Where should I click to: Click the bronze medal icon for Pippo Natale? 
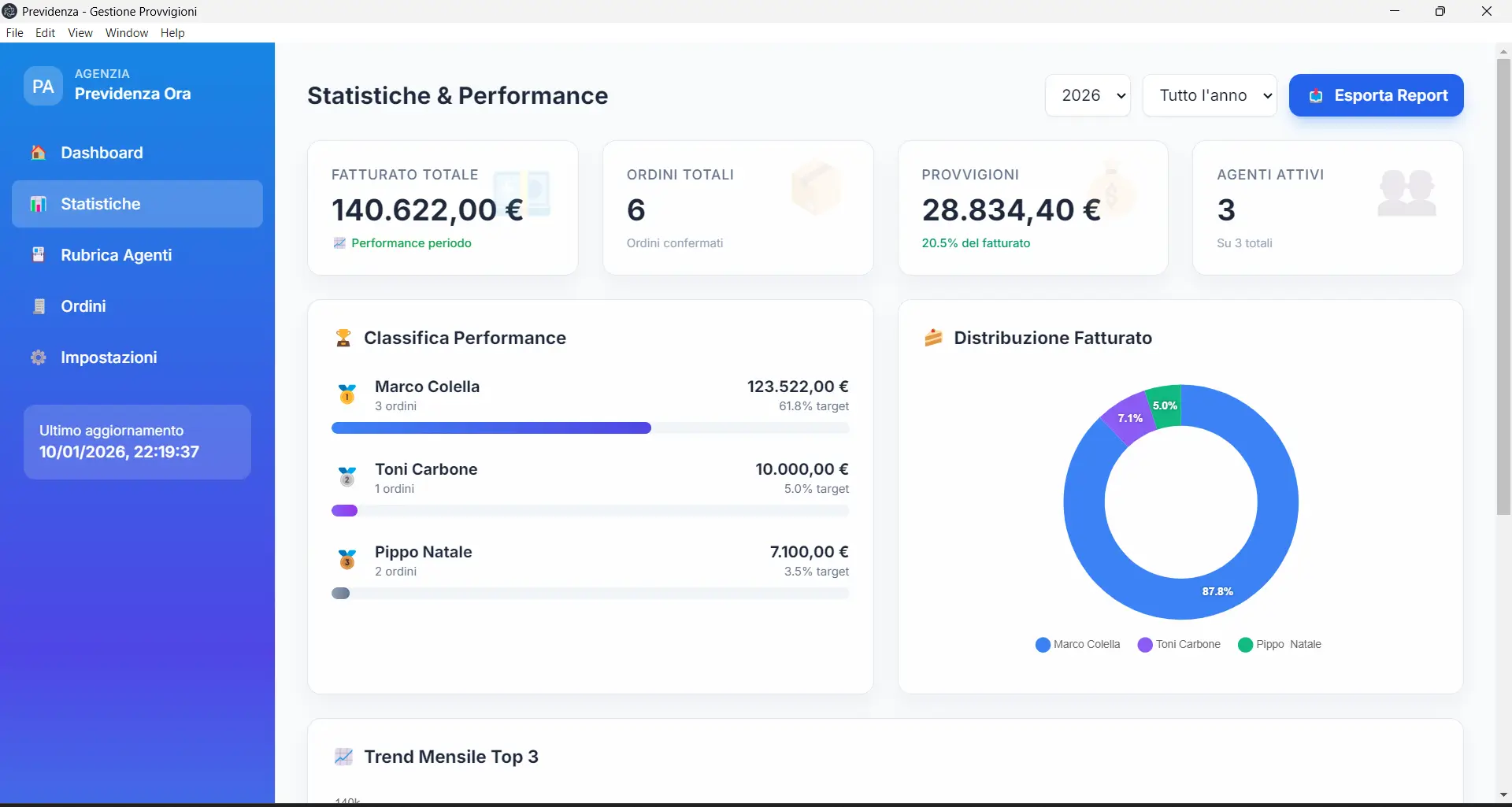click(x=346, y=560)
